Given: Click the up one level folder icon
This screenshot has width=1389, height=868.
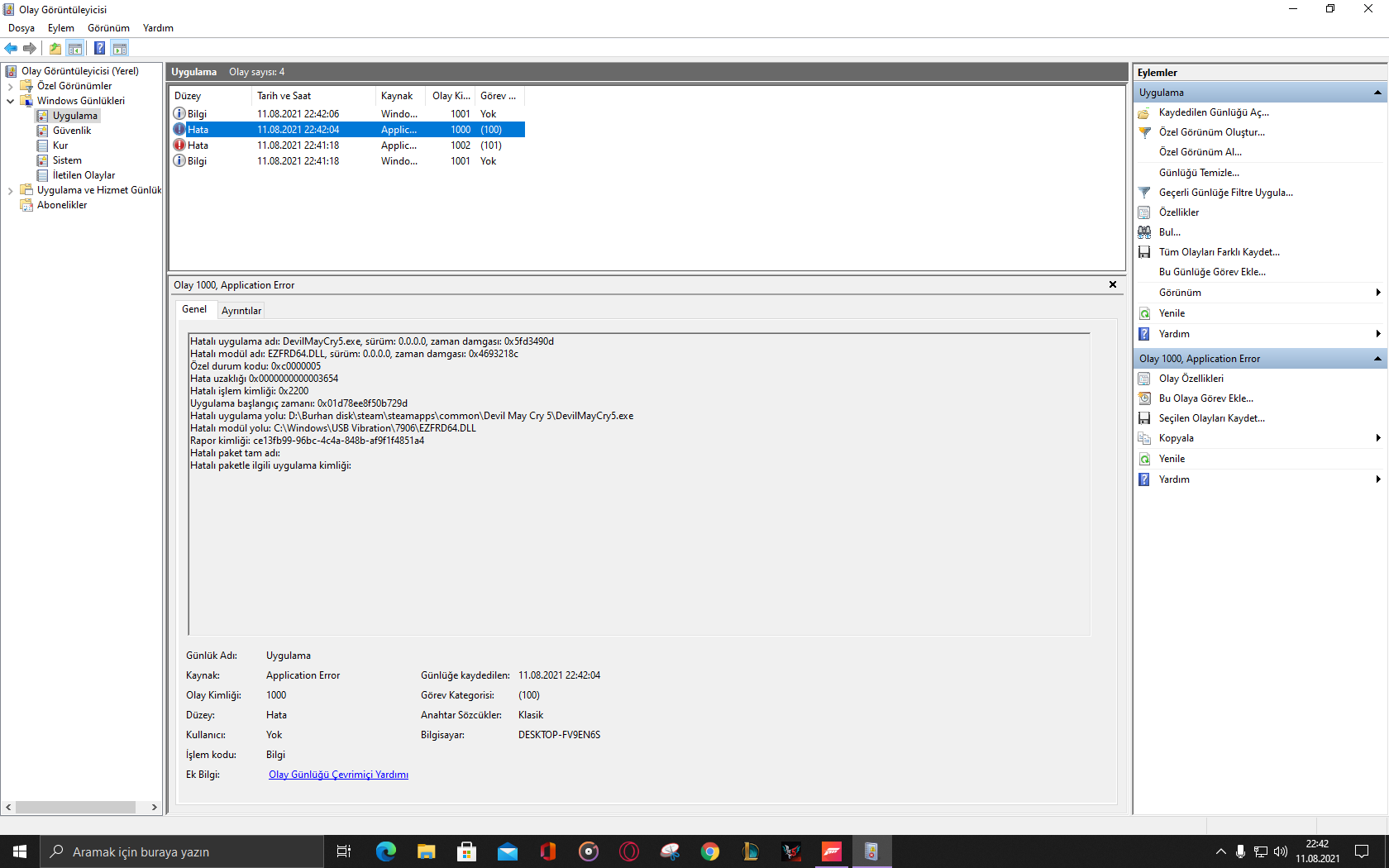Looking at the screenshot, I should (x=55, y=48).
